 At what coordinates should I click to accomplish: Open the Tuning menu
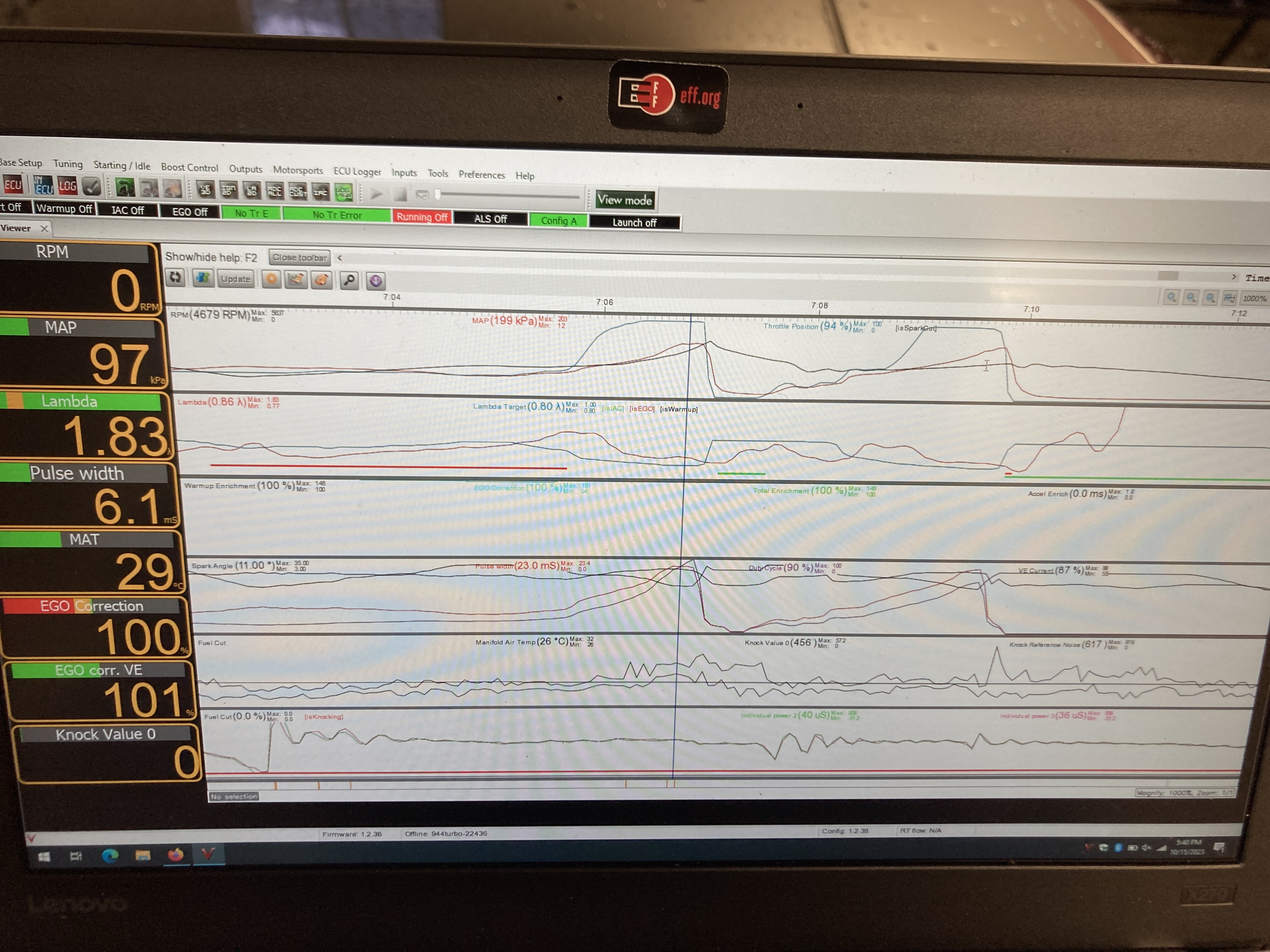68,164
